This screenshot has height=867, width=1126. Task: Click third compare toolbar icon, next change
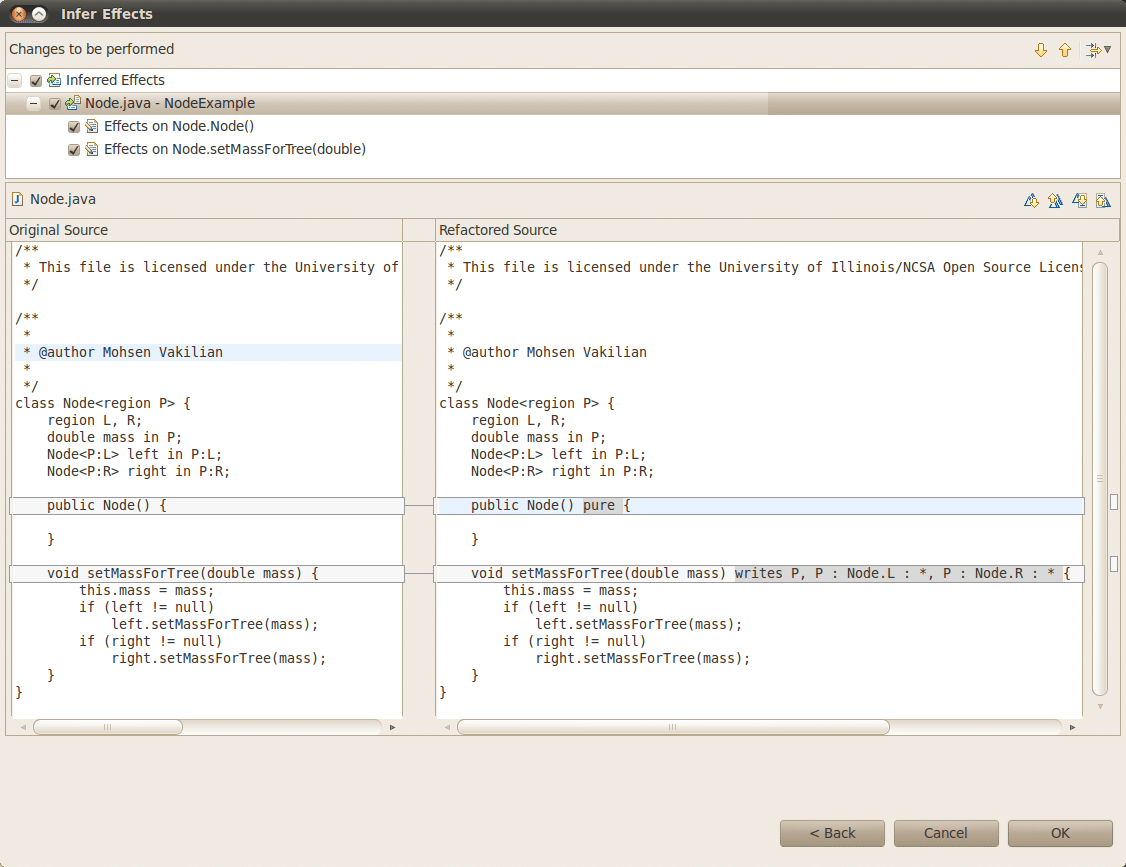click(x=1079, y=200)
